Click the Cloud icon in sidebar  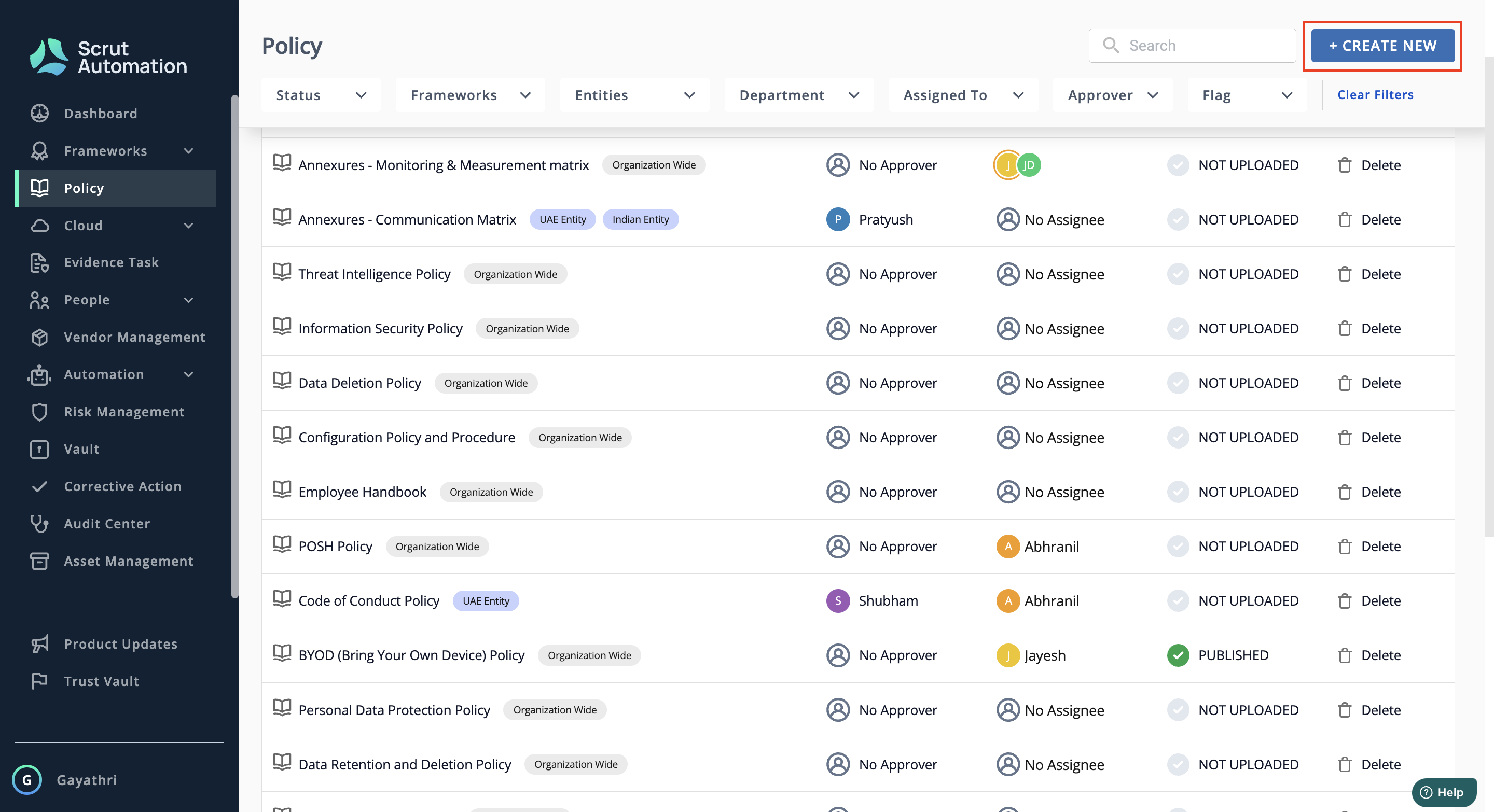39,226
